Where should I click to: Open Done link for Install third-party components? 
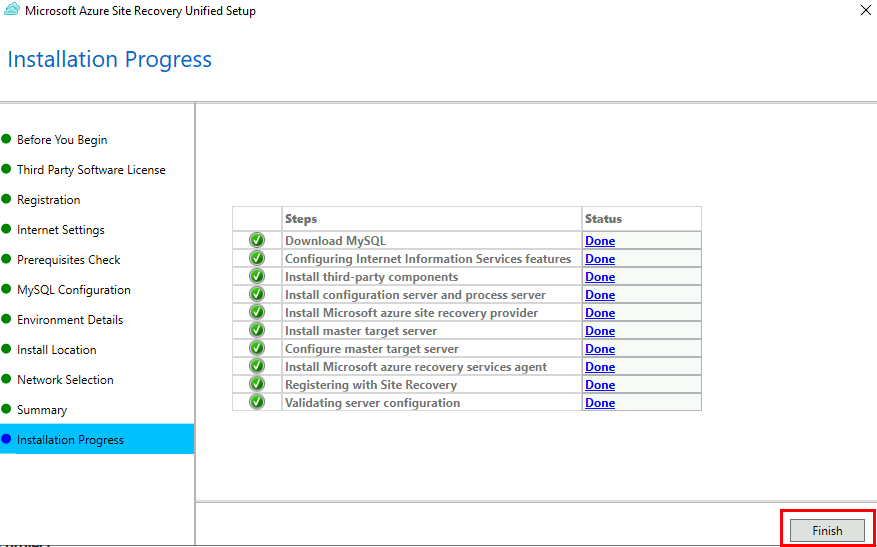pos(600,277)
